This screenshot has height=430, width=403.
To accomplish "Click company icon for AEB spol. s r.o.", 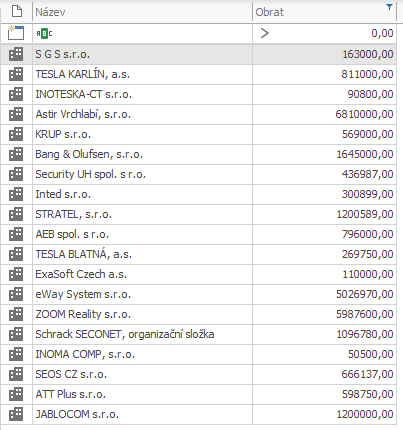I will [x=16, y=234].
